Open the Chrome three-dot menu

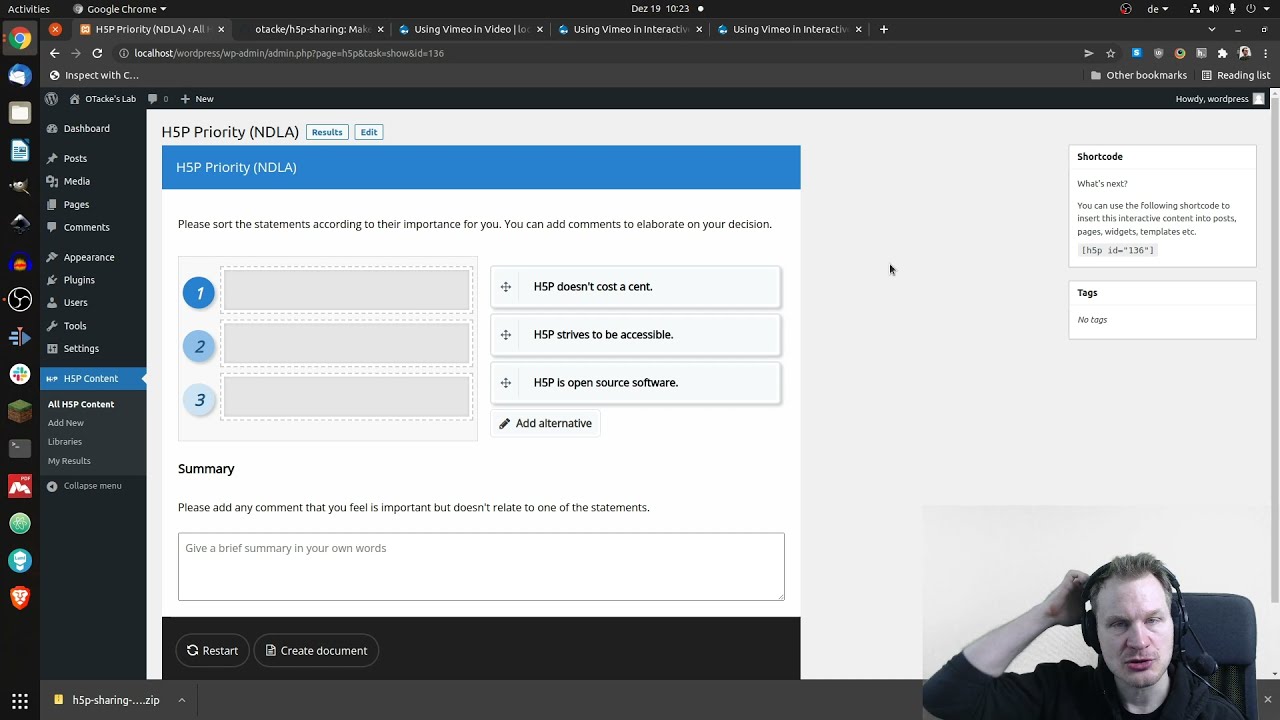[1266, 53]
